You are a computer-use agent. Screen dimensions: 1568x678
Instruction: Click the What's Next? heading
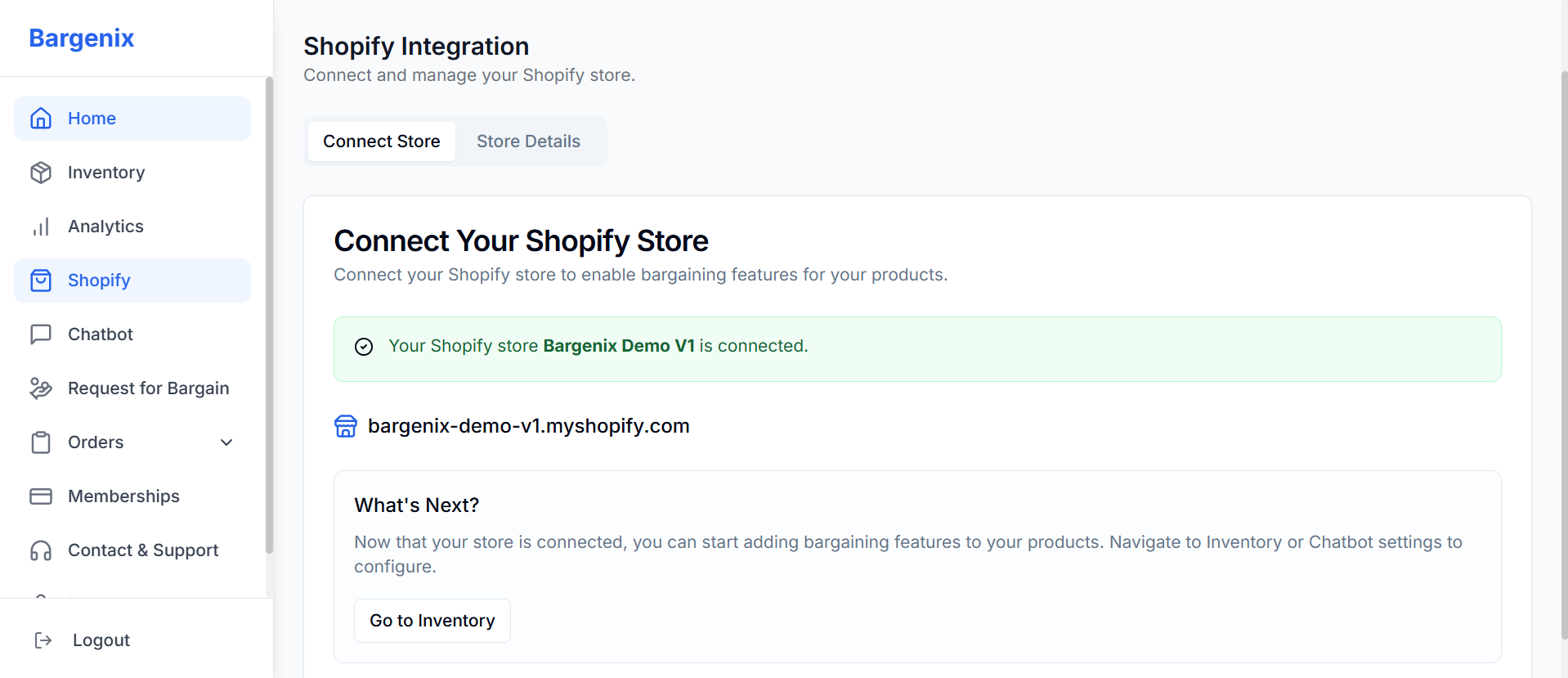(417, 505)
